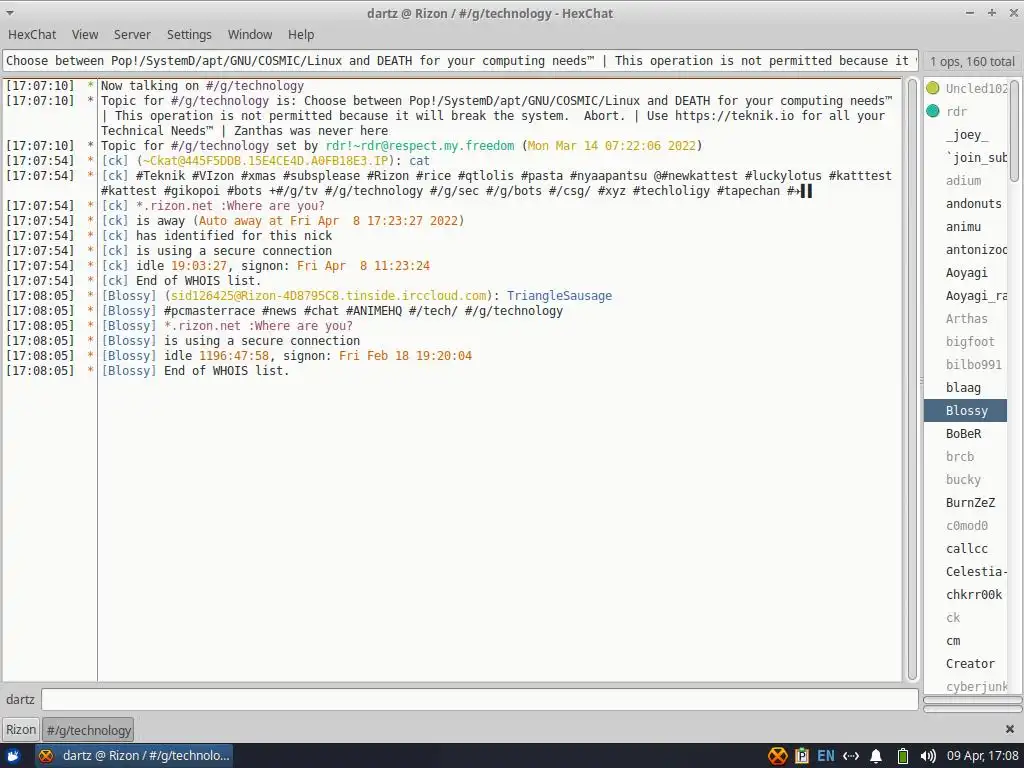The image size is (1024, 768).
Task: Select chkrr00k in the user list
Action: (x=966, y=594)
